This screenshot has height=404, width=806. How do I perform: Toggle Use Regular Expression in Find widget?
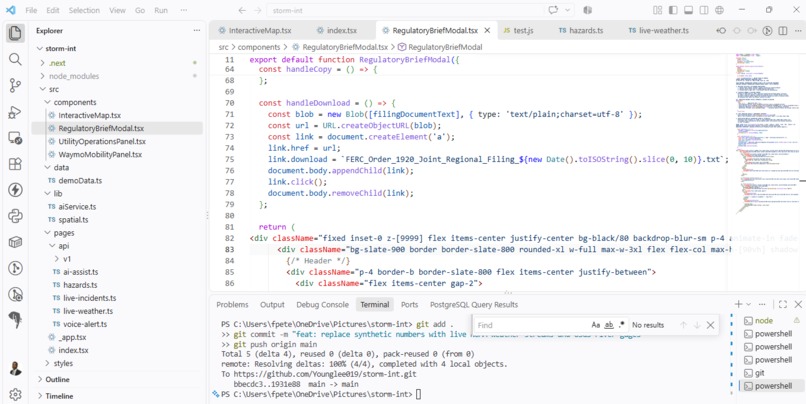pyautogui.click(x=621, y=325)
